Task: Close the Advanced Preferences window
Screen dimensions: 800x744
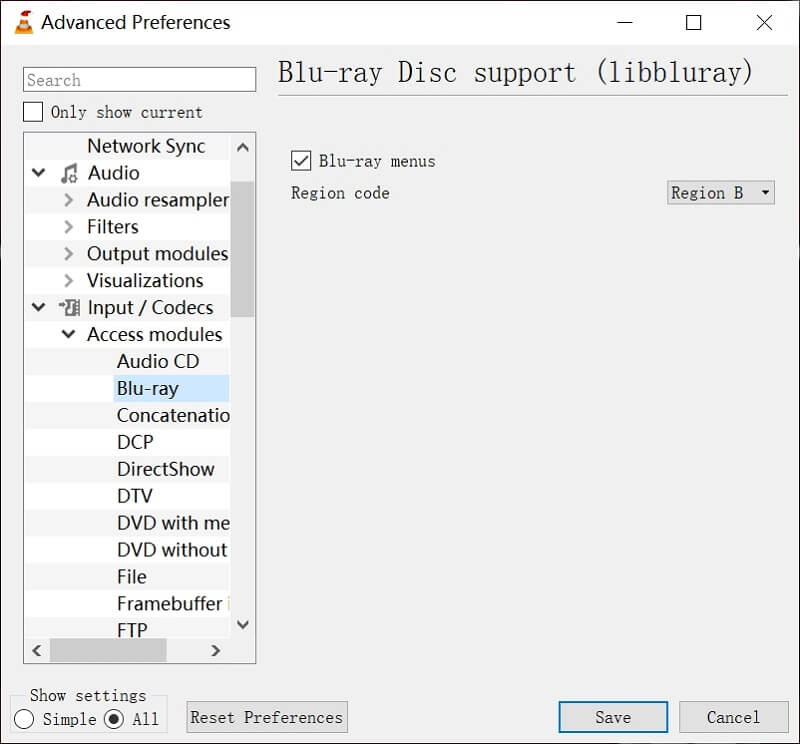Action: [x=764, y=22]
